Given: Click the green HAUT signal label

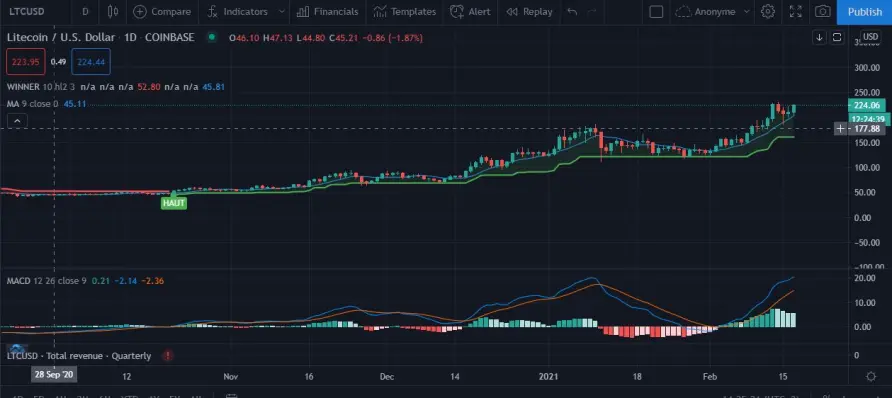Looking at the screenshot, I should 174,203.
